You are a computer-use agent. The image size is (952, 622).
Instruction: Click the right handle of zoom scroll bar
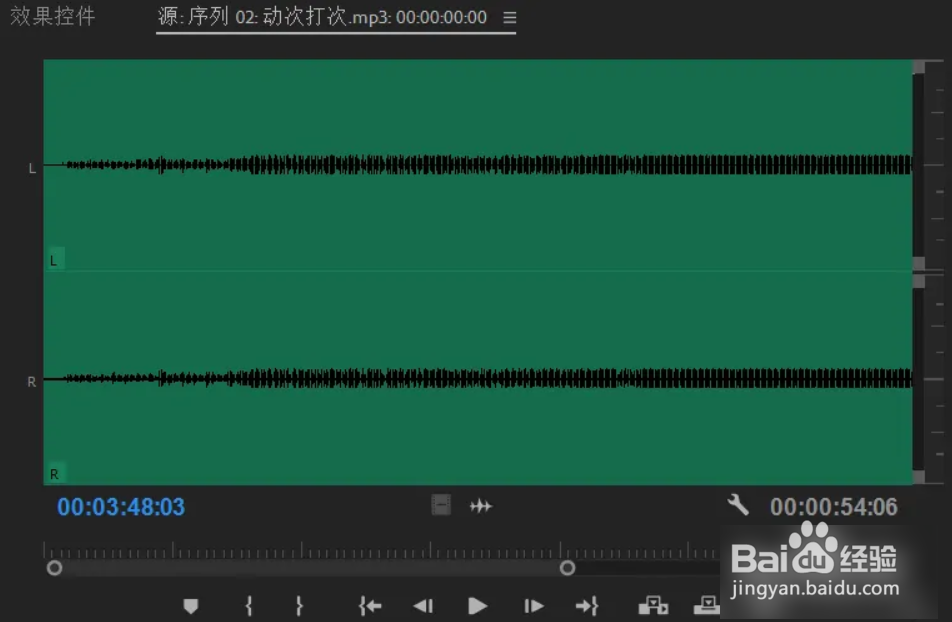tap(568, 568)
